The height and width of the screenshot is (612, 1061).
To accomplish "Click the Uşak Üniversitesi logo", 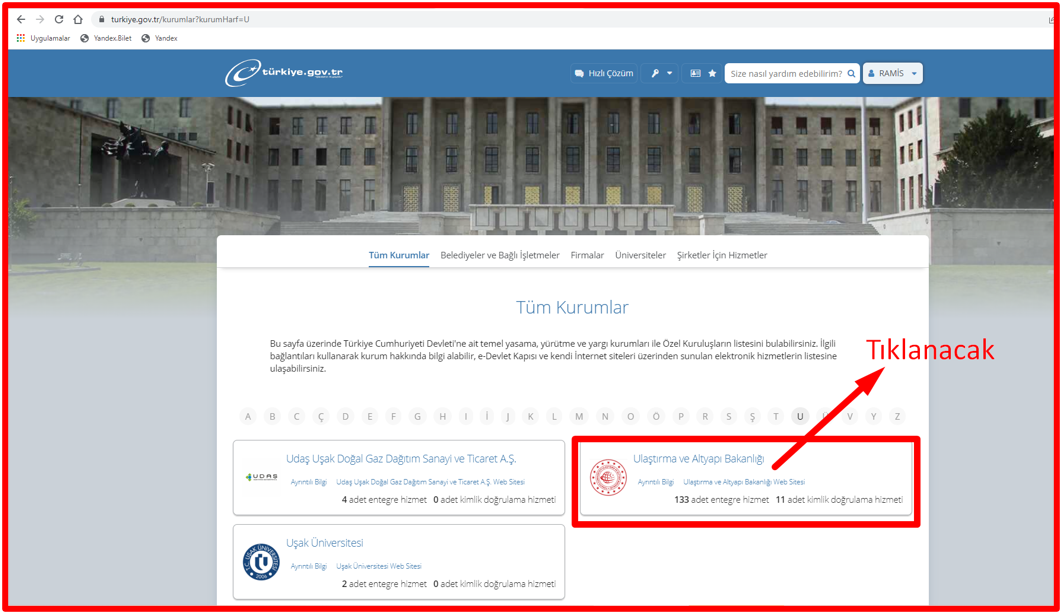I will point(261,561).
